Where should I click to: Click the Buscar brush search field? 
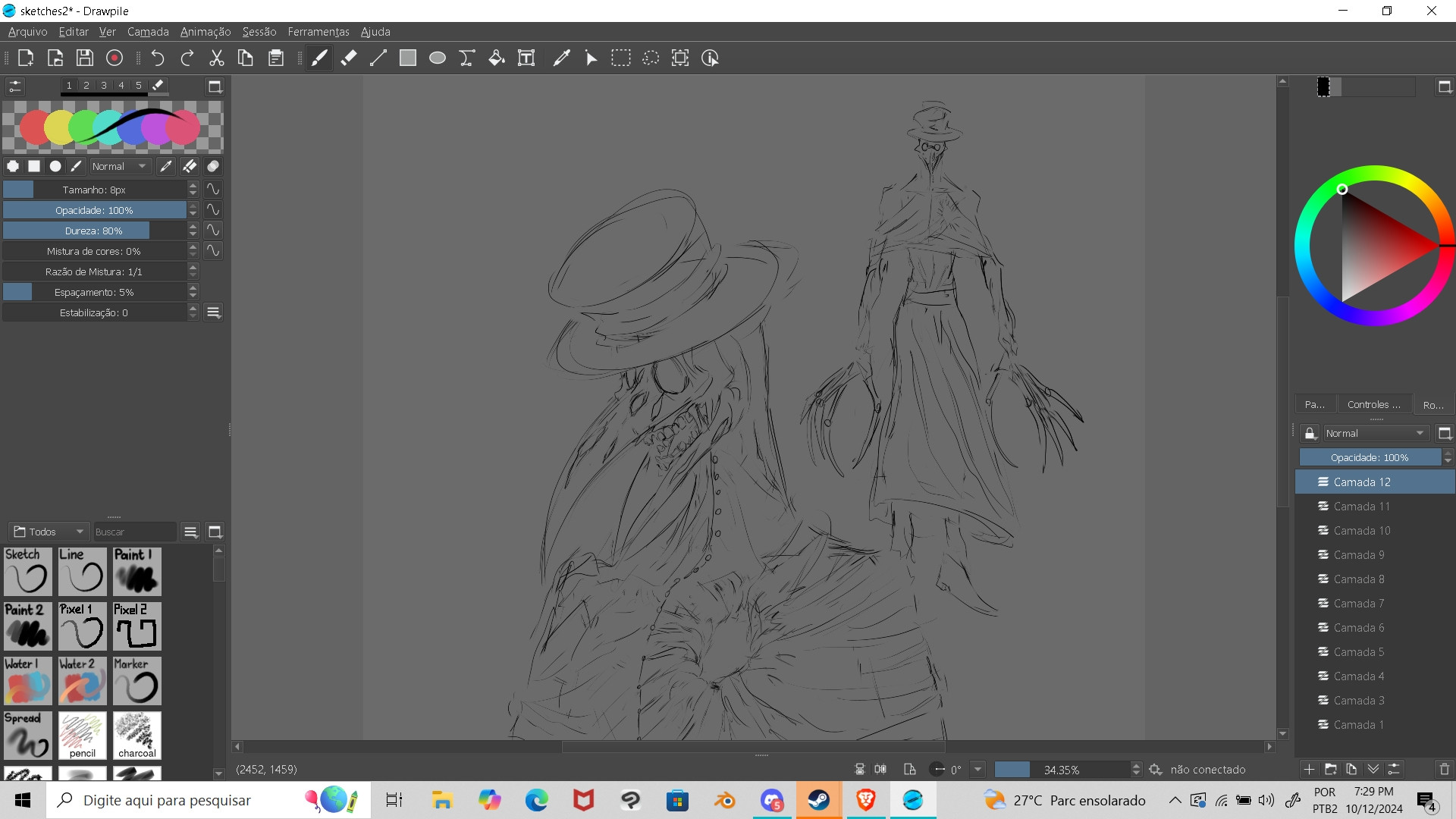pyautogui.click(x=135, y=532)
